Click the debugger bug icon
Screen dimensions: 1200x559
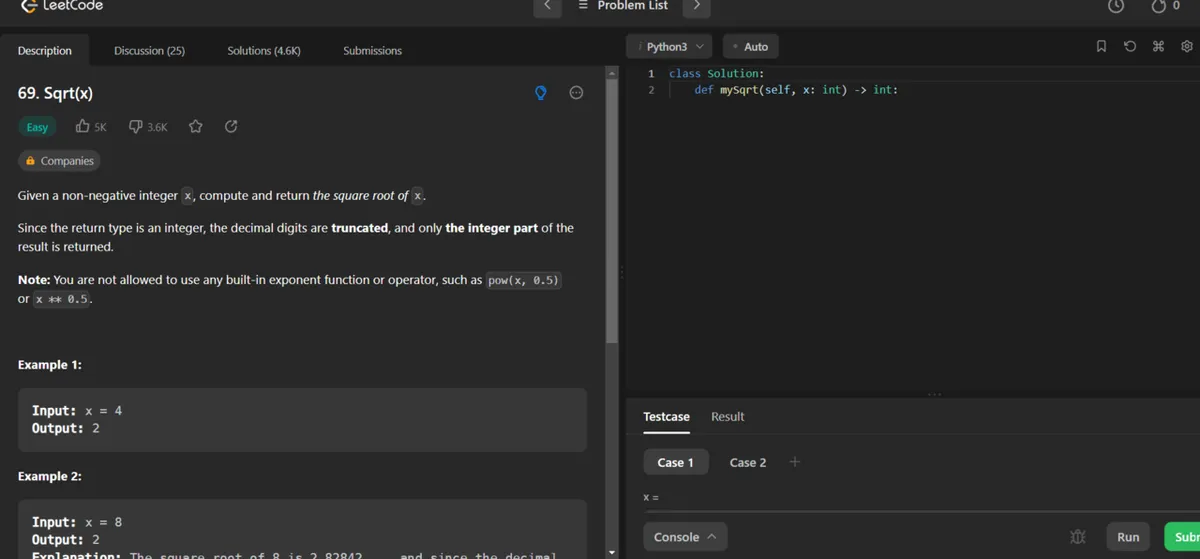1077,537
